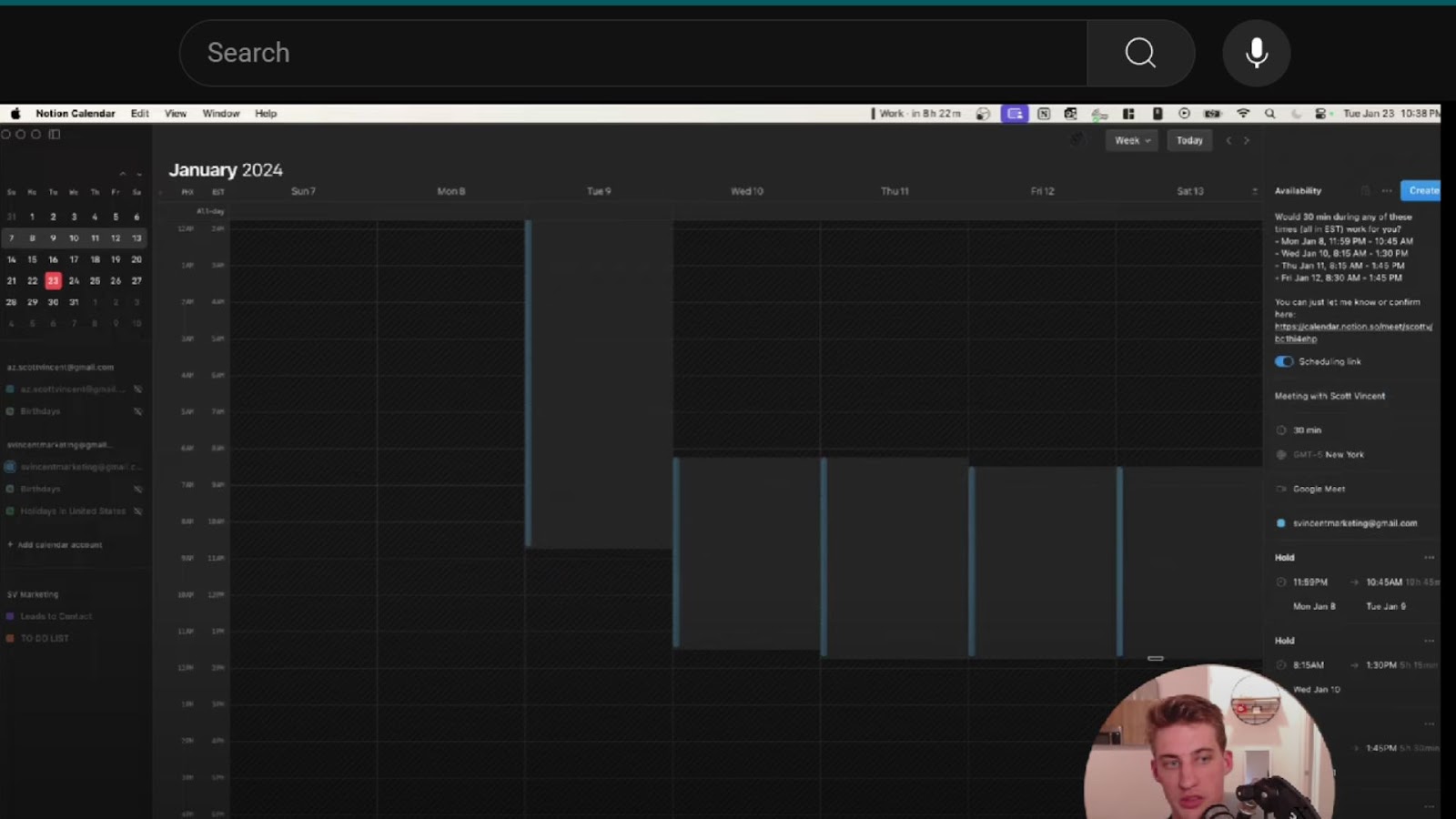Click copy icon next to Availability
Image resolution: width=1456 pixels, height=819 pixels.
click(x=1365, y=191)
